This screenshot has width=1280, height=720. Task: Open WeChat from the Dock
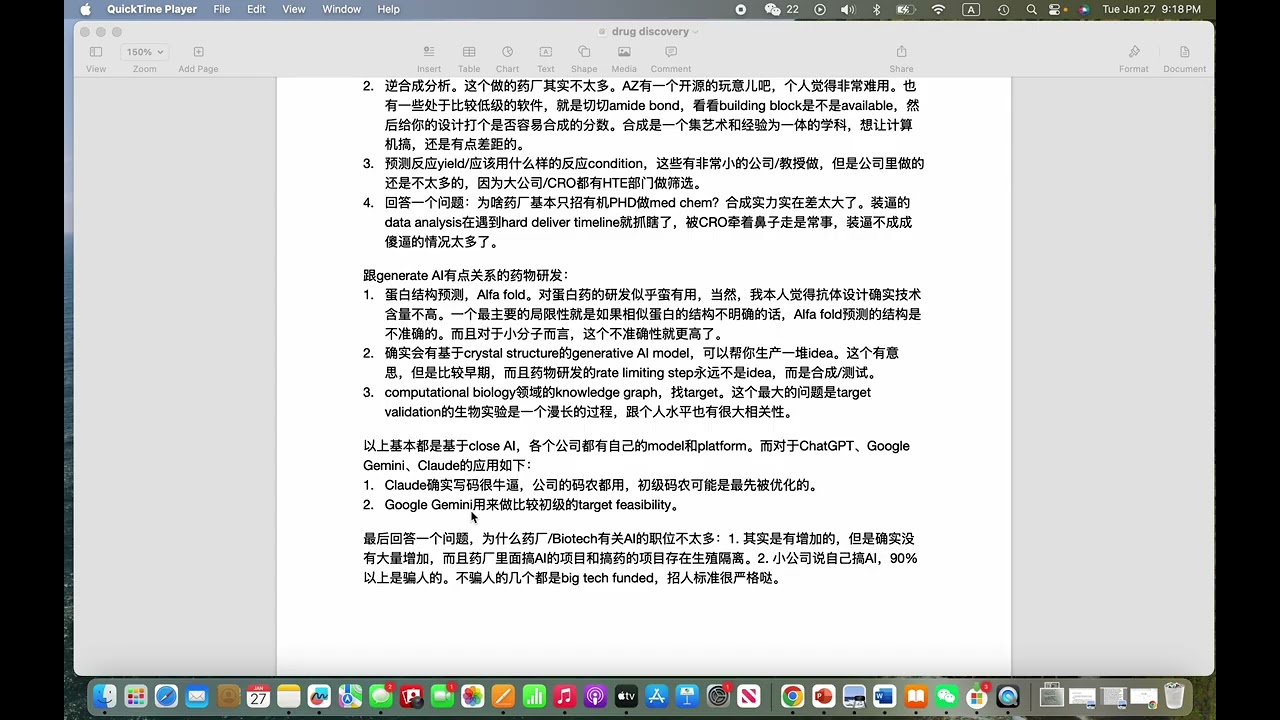click(946, 696)
